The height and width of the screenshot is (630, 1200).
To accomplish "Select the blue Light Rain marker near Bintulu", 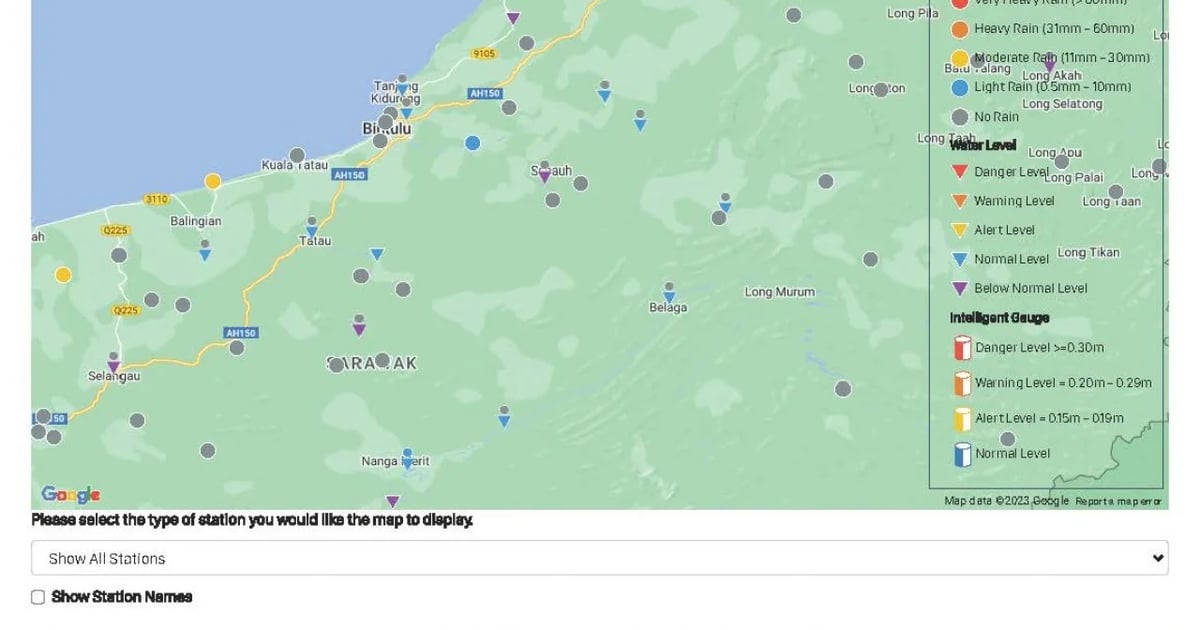I will click(x=471, y=142).
